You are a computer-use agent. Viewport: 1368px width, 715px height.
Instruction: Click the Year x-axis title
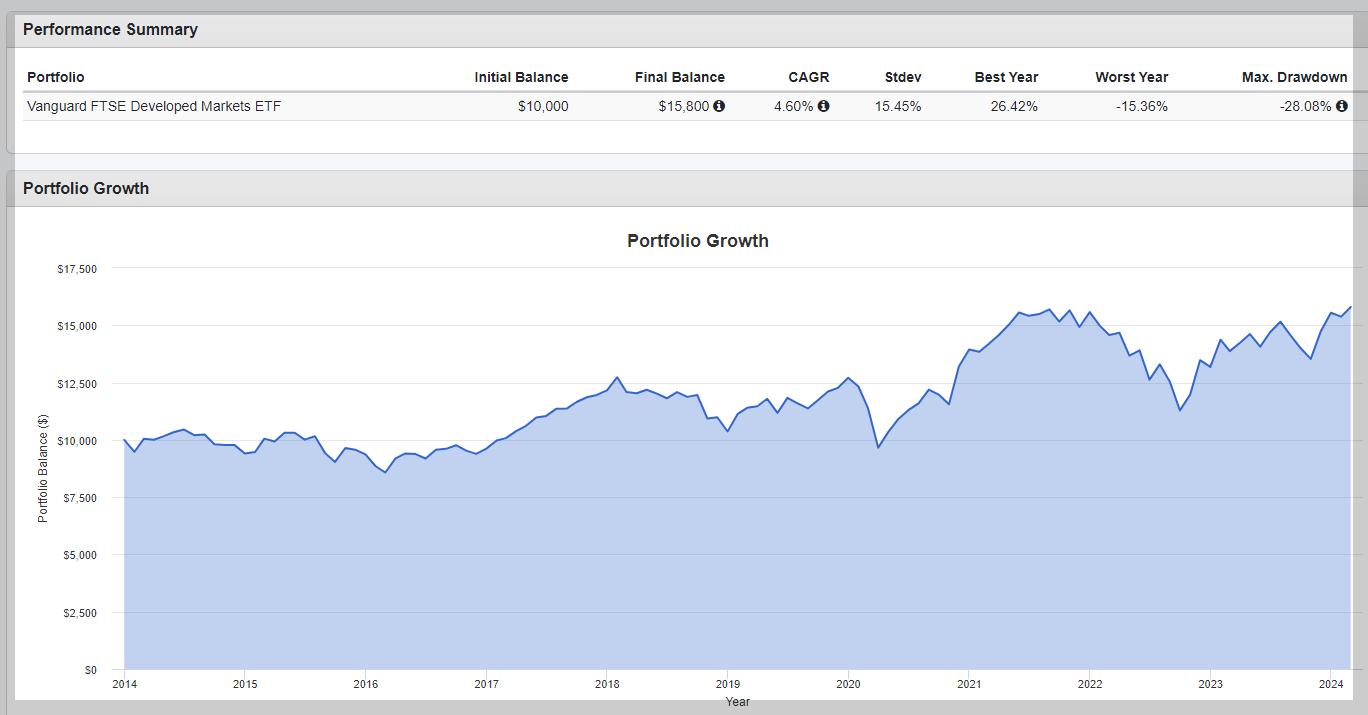tap(738, 702)
